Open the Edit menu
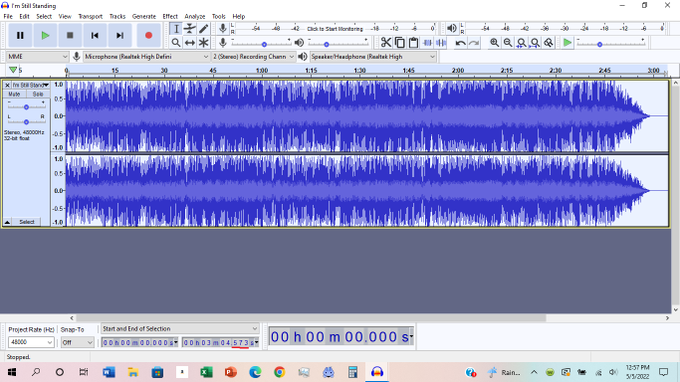The height and width of the screenshot is (382, 680). [x=24, y=16]
